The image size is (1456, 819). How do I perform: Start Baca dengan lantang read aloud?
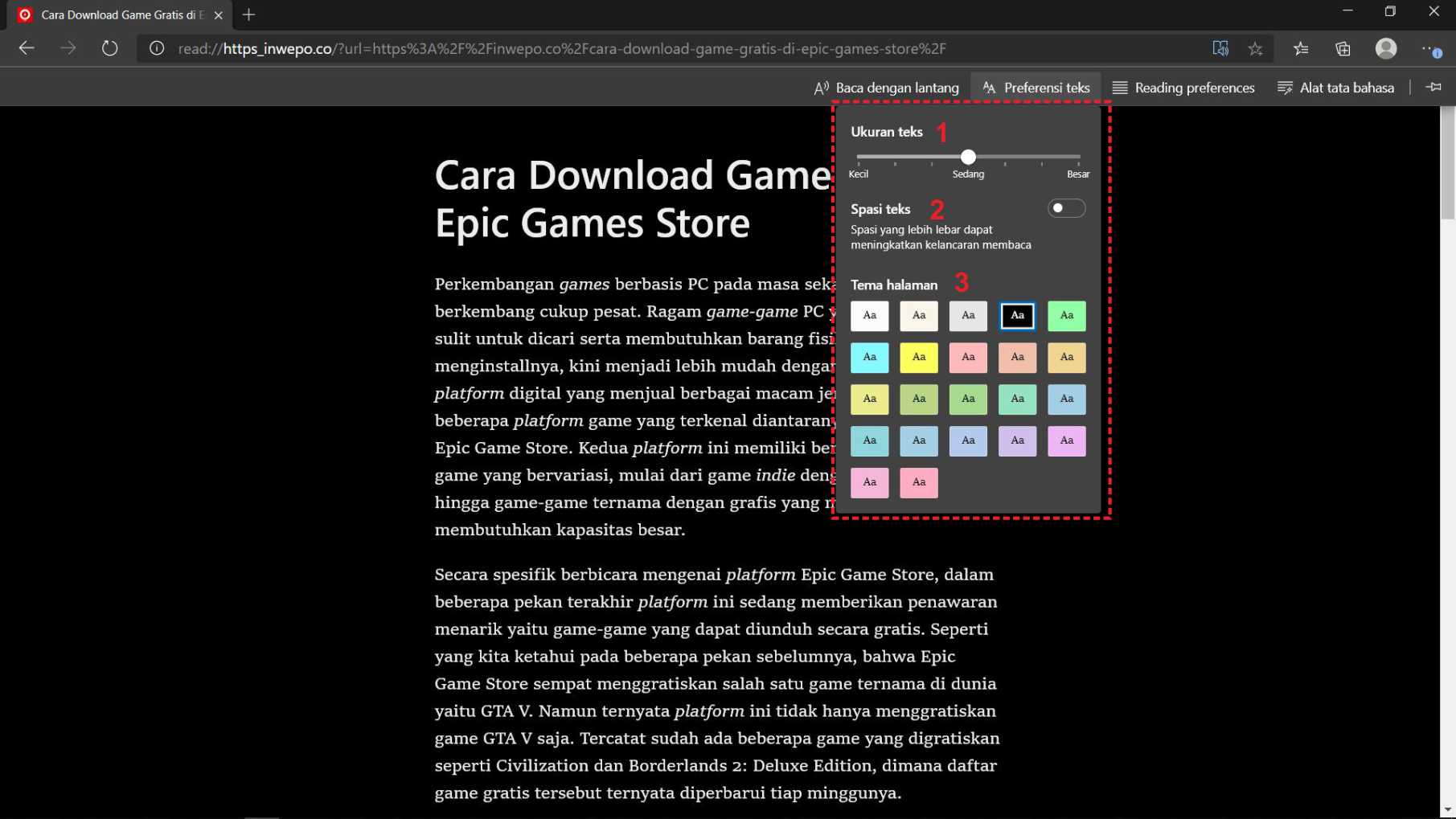tap(886, 88)
